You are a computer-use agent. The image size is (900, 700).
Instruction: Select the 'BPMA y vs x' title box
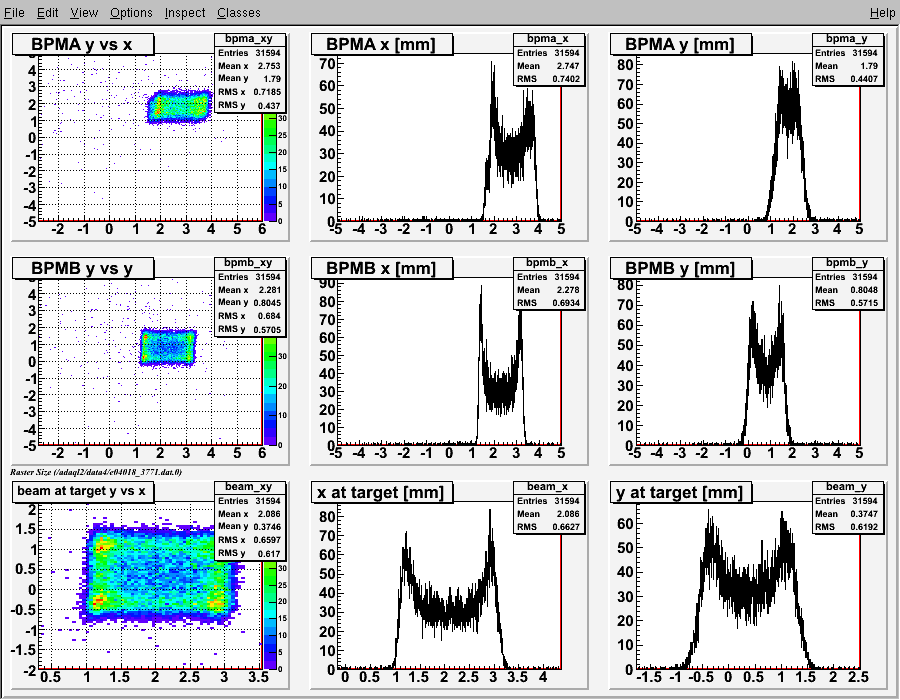83,44
